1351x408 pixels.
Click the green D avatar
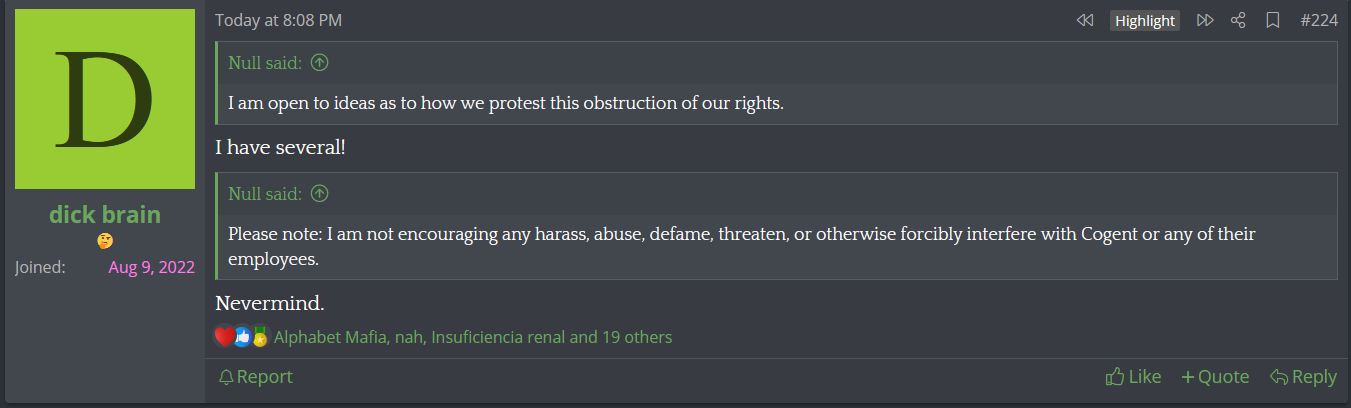pos(105,99)
